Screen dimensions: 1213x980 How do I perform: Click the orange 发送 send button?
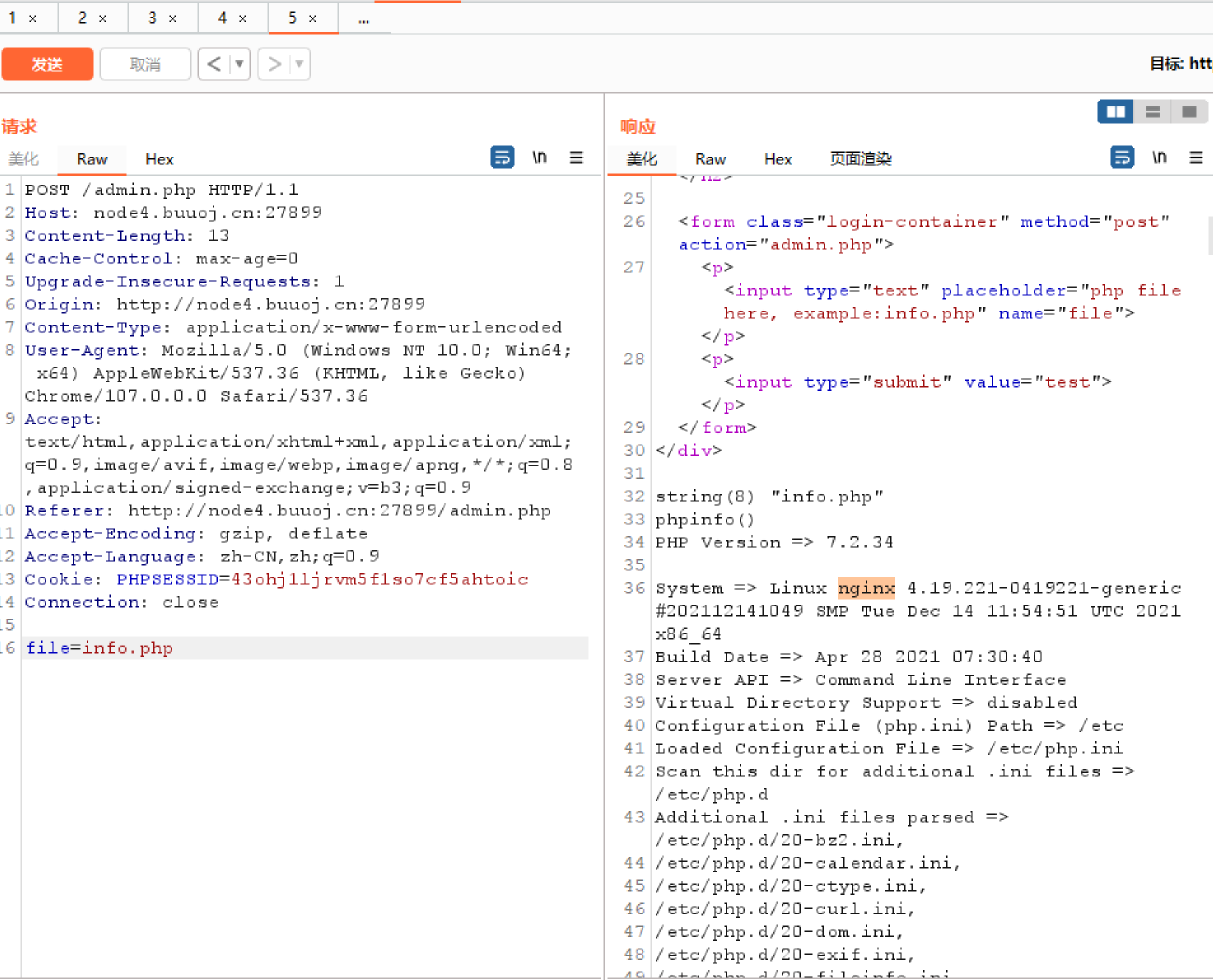[x=47, y=64]
